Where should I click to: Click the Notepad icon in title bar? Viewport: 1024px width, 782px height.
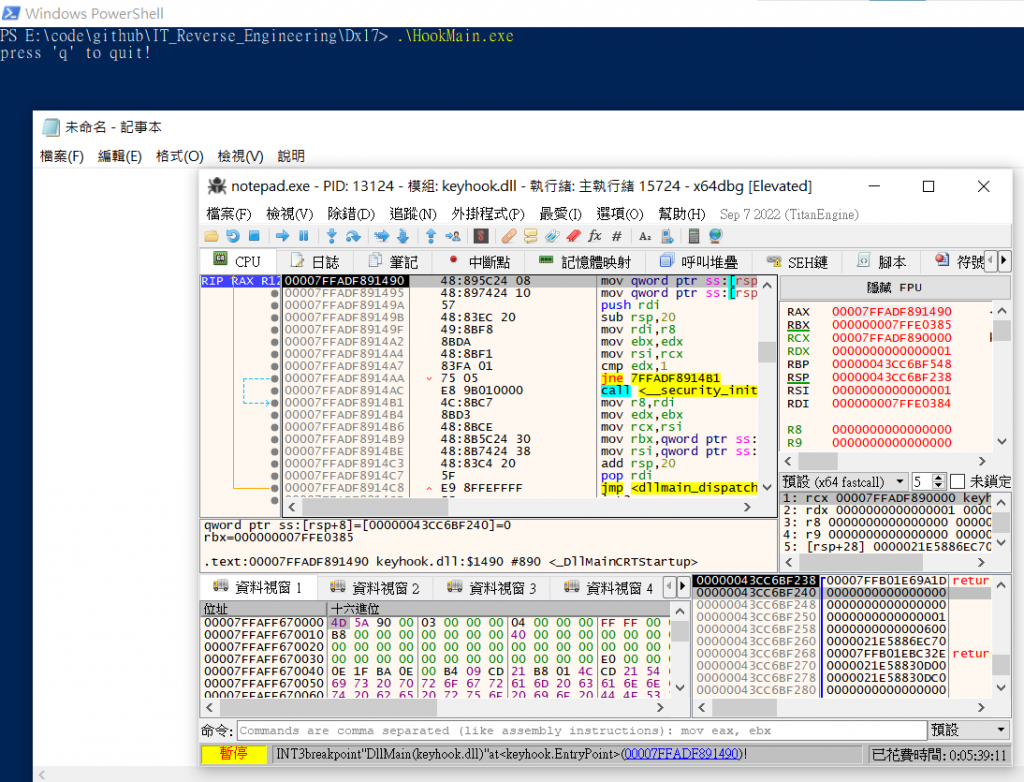pos(51,127)
